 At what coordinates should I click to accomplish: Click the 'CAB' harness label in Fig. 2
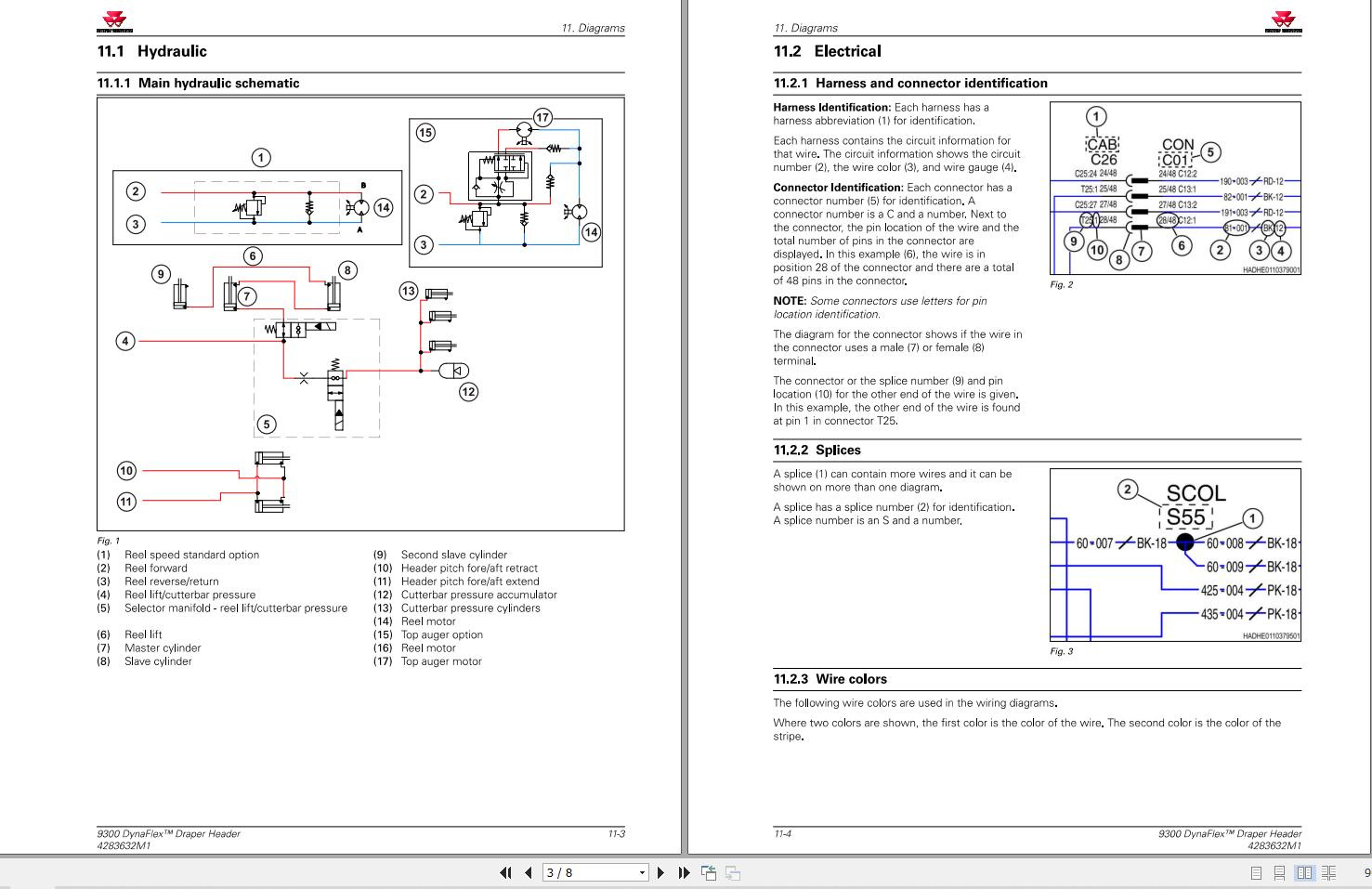pos(1103,144)
